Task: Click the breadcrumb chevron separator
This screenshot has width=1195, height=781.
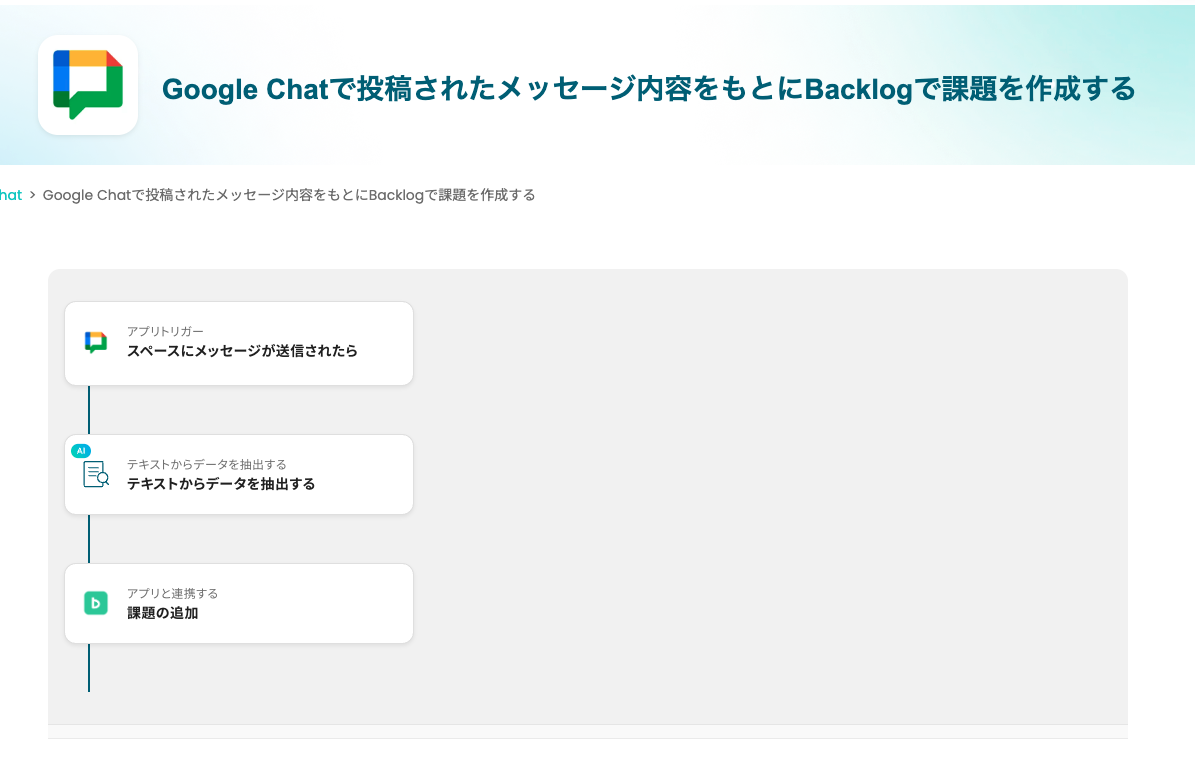Action: [x=32, y=195]
